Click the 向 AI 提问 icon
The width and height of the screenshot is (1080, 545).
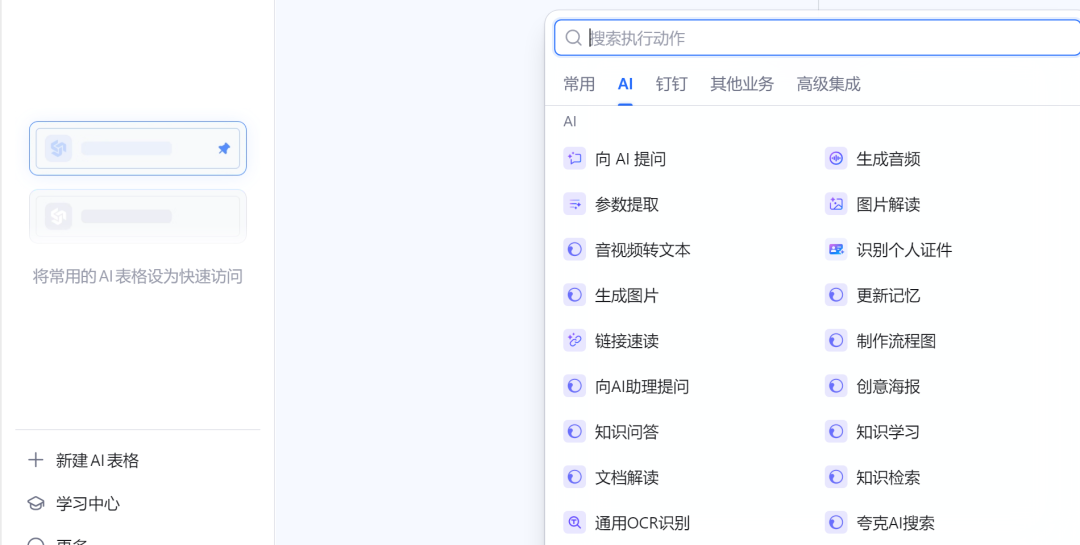[x=574, y=158]
